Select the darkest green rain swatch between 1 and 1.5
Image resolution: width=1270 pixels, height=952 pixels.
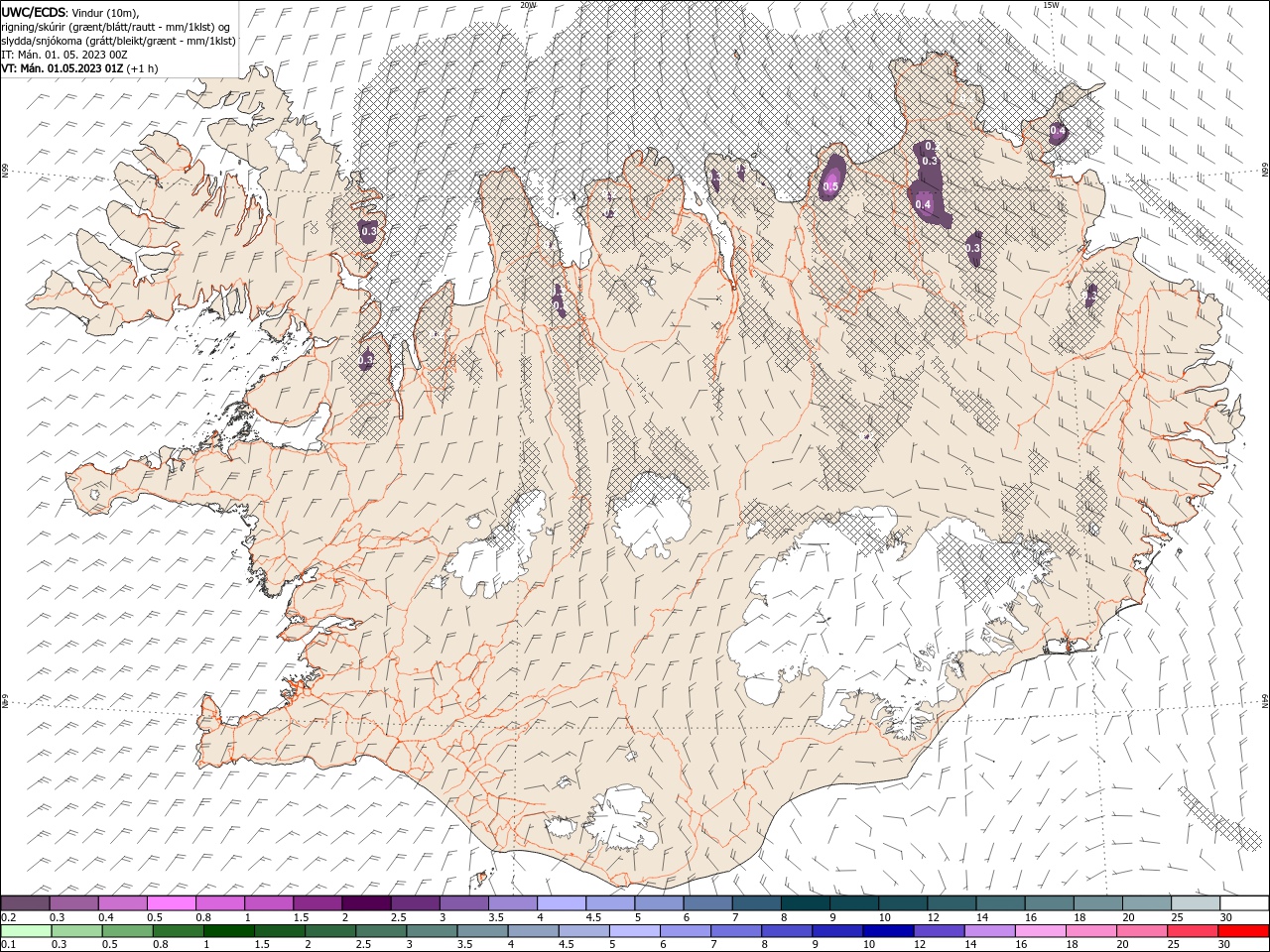click(x=228, y=931)
